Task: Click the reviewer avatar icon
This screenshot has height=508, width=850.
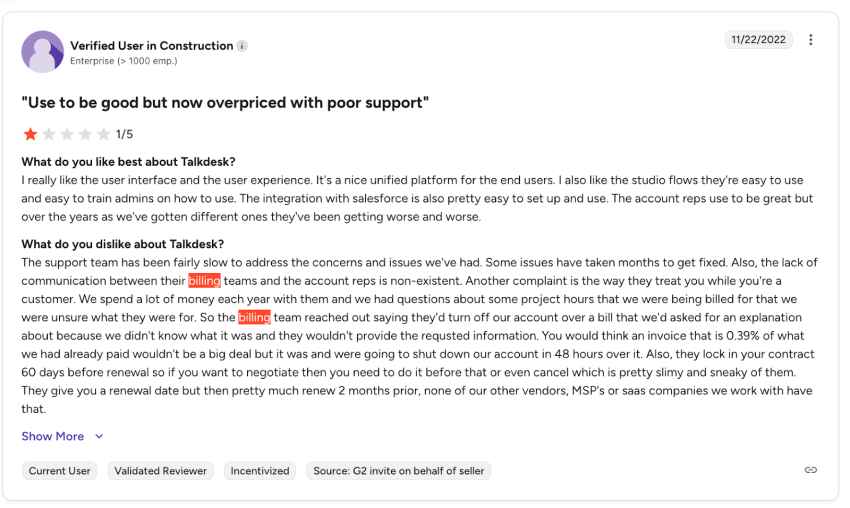Action: [42, 52]
